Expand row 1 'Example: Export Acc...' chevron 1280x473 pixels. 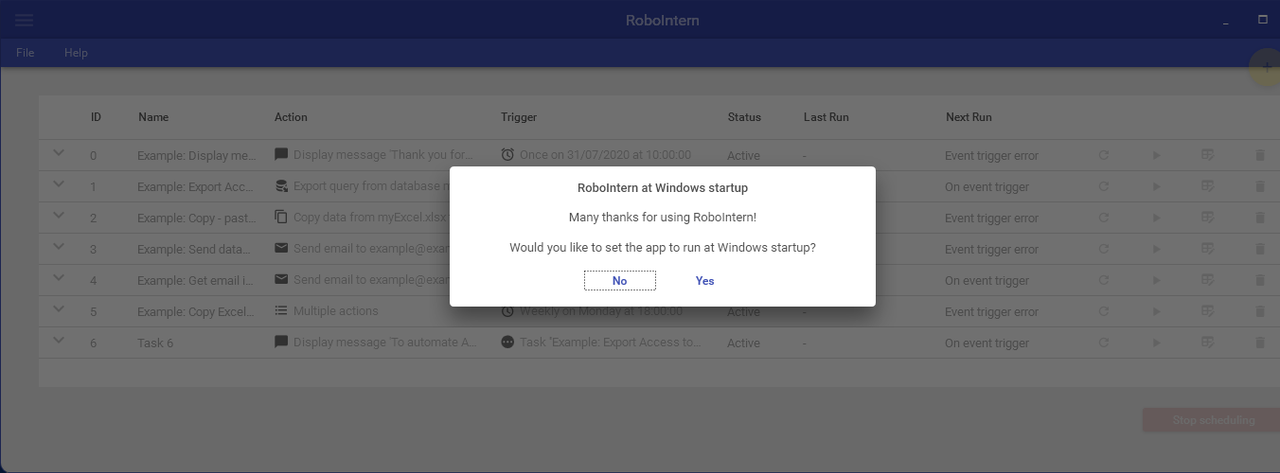pos(58,184)
